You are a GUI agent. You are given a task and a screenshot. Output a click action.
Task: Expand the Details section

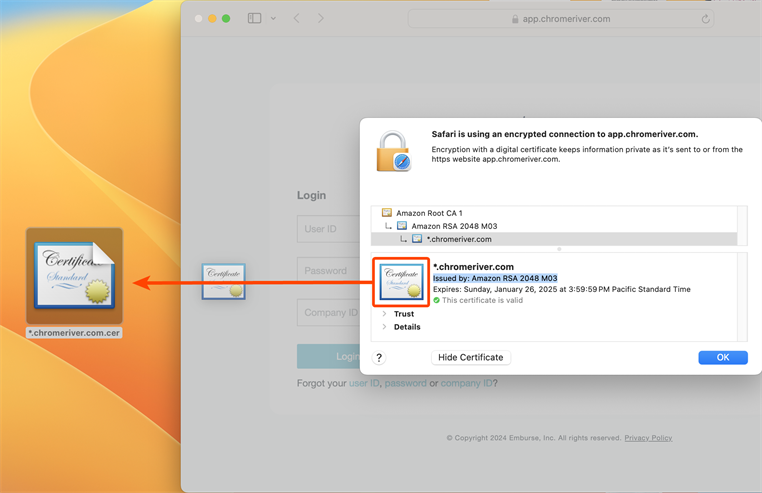(384, 327)
